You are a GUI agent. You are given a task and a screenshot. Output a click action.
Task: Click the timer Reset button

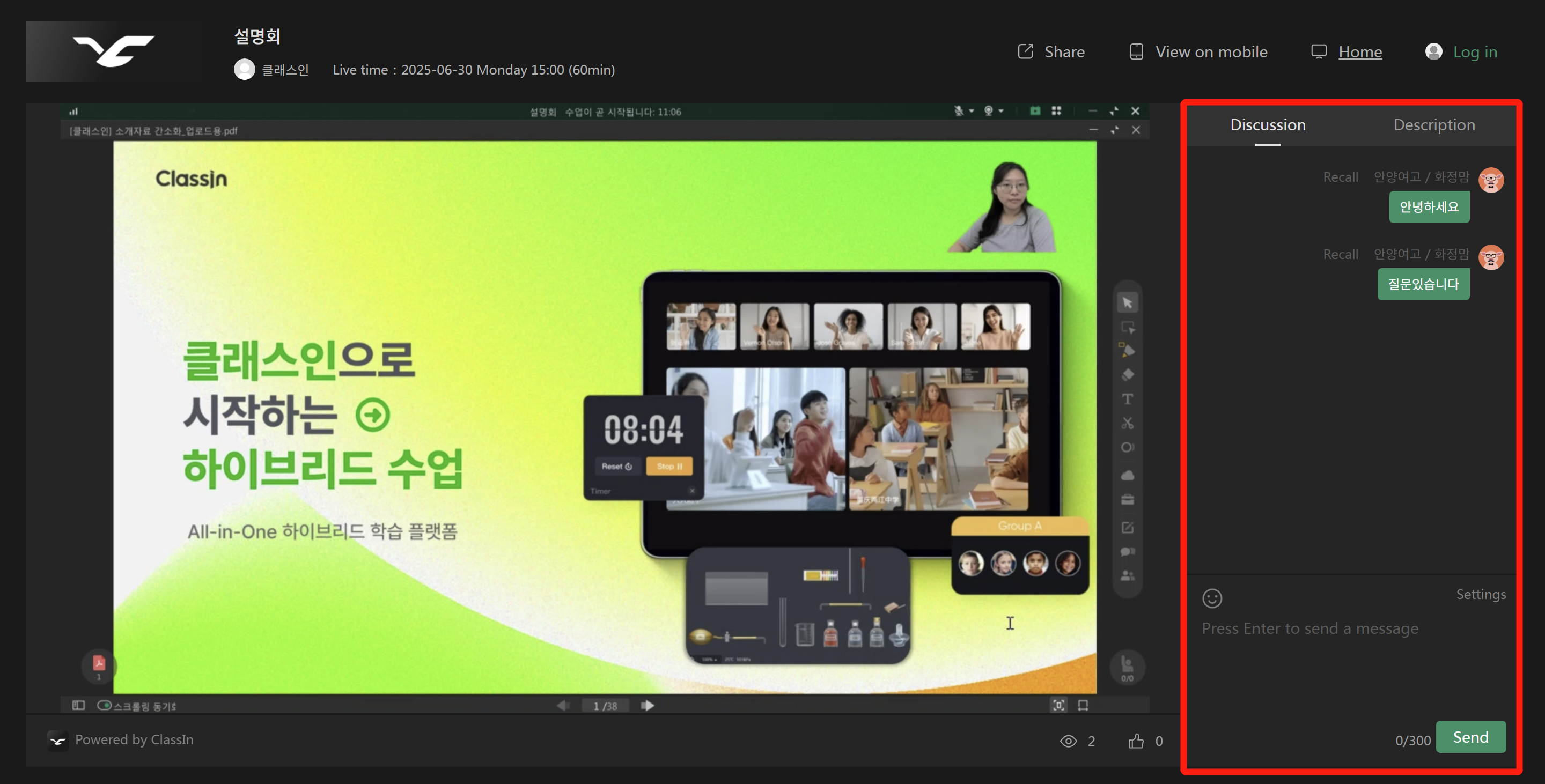point(616,467)
